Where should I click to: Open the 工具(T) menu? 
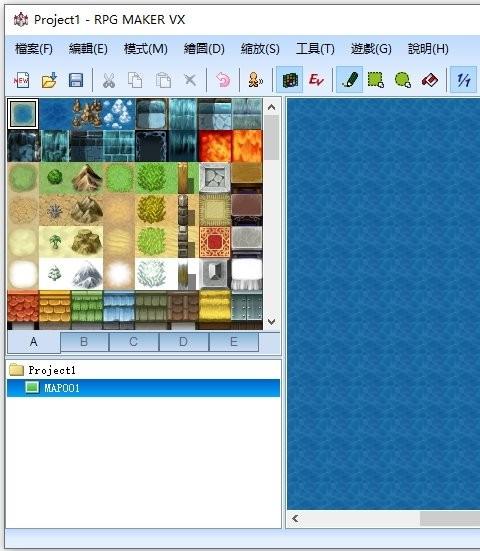(x=315, y=48)
